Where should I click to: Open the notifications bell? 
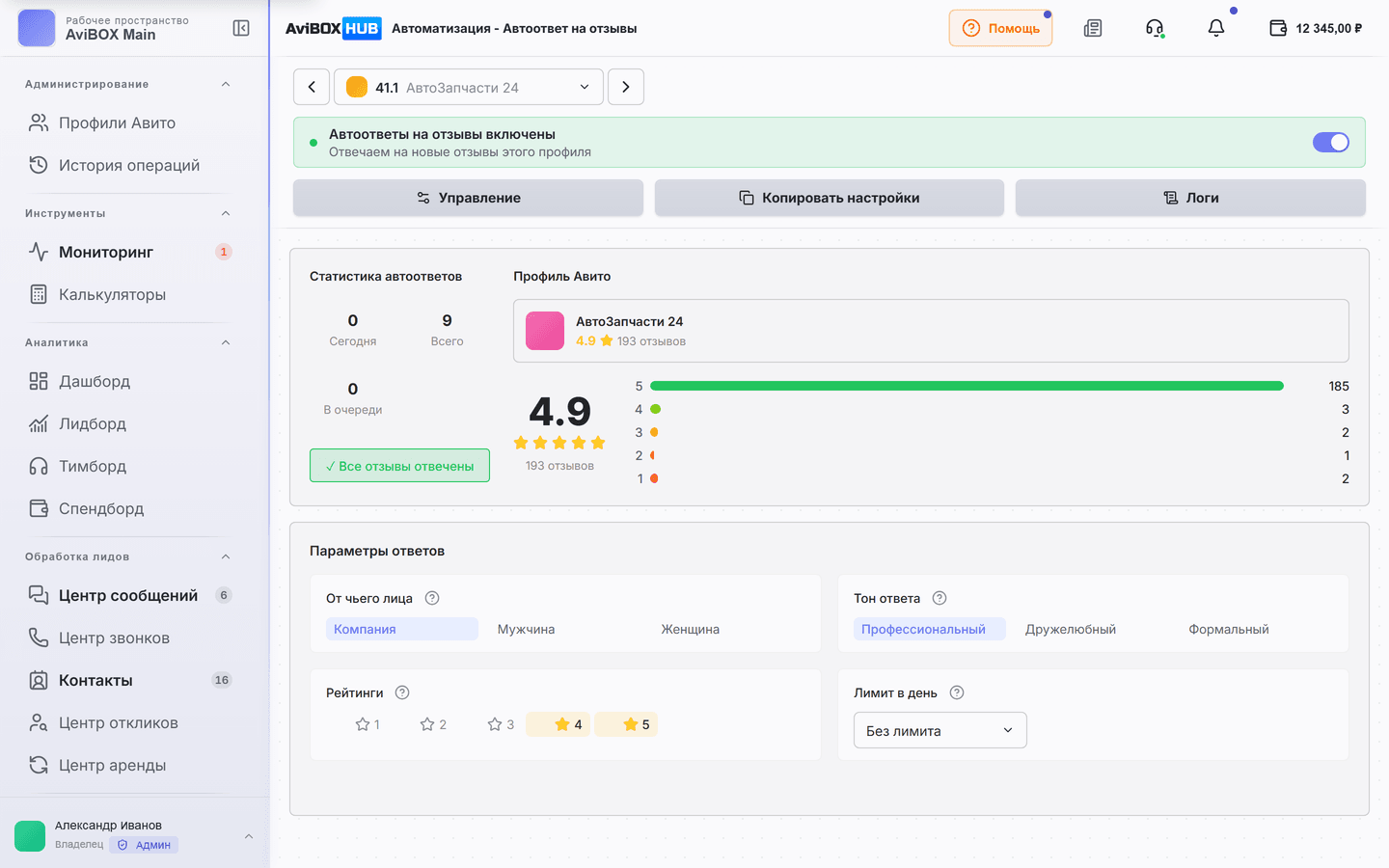1216,28
